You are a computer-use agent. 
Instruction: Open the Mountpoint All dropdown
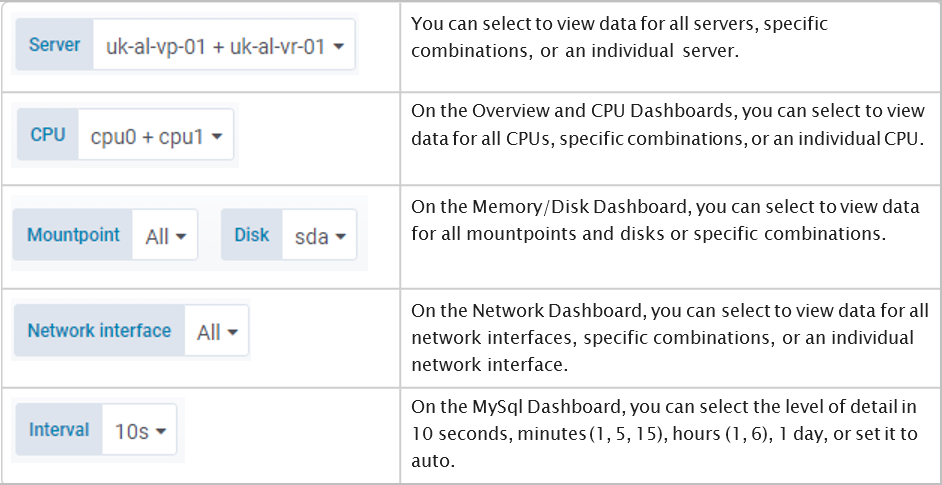[165, 237]
